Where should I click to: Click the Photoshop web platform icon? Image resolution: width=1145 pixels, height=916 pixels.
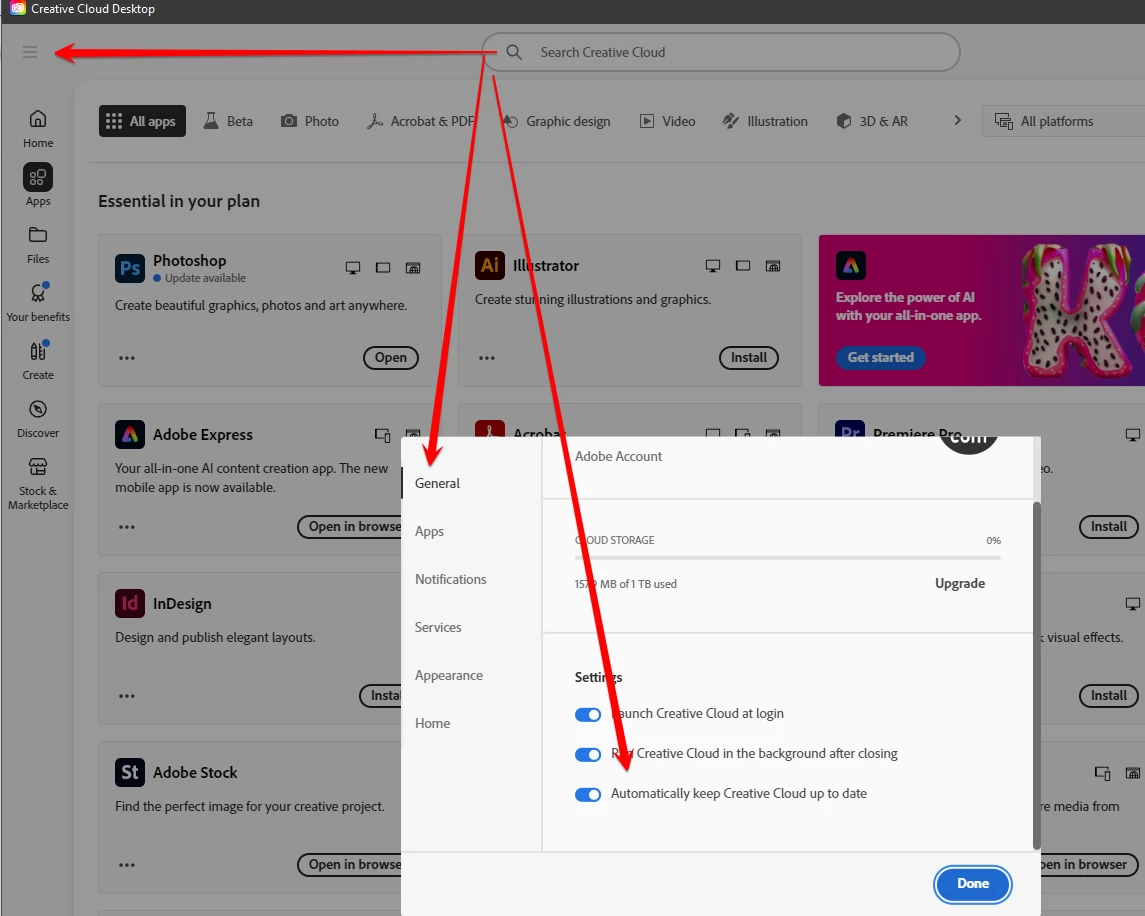(x=413, y=268)
